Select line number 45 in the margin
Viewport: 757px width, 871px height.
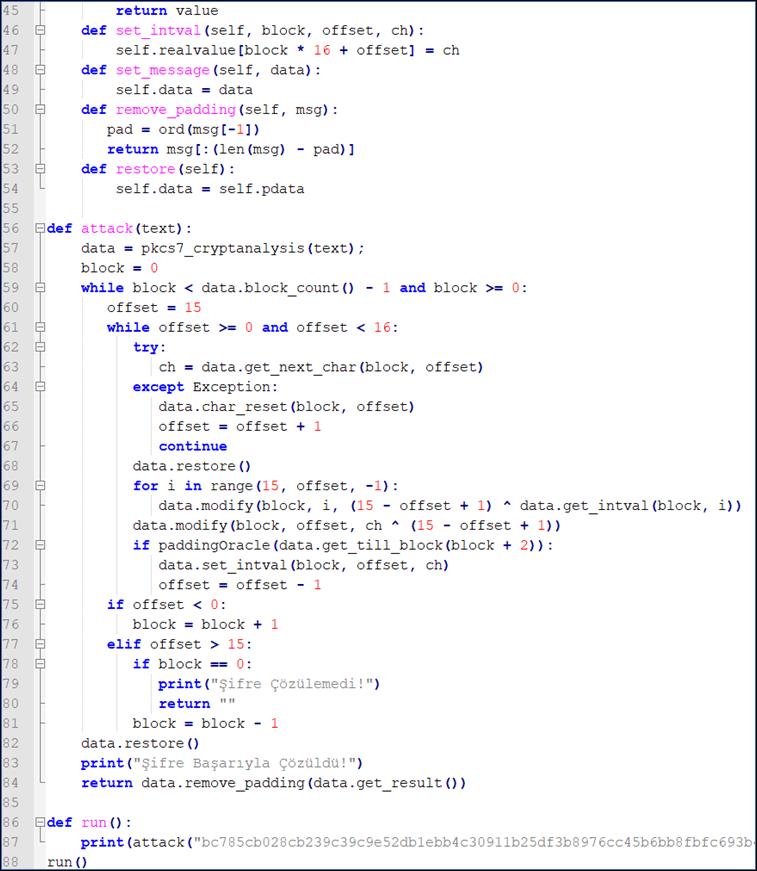(11, 11)
